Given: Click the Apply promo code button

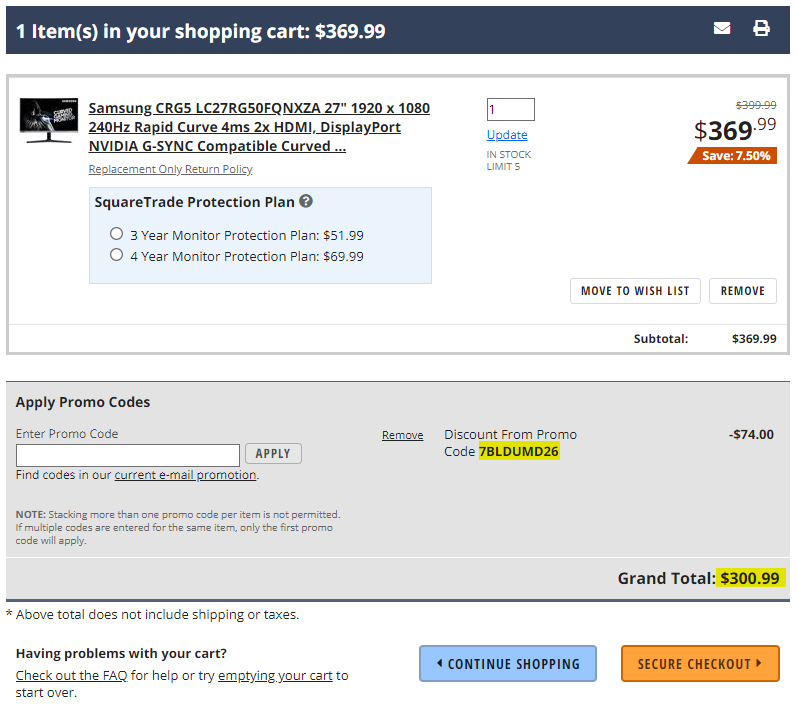Looking at the screenshot, I should pyautogui.click(x=273, y=453).
